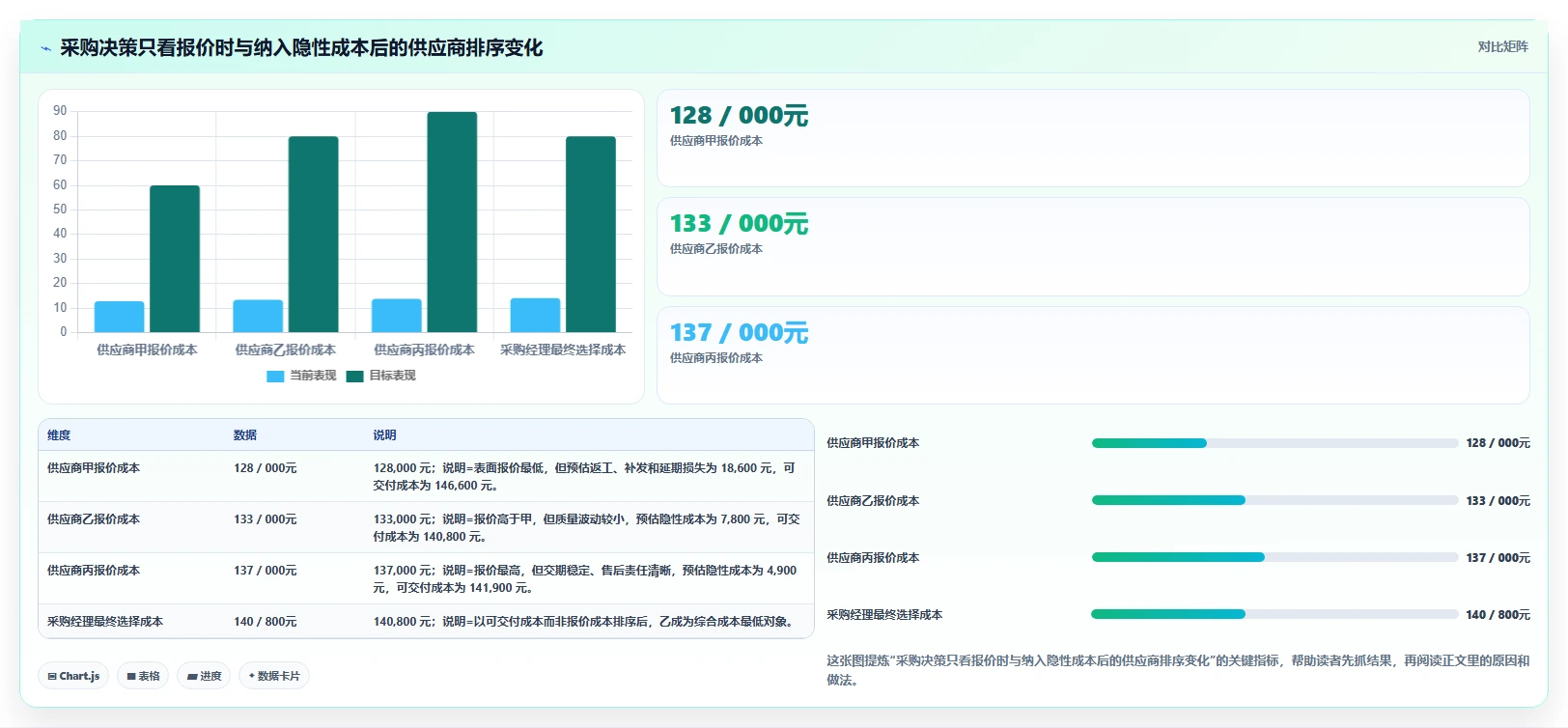The height and width of the screenshot is (728, 1568).
Task: Click the 对比矩阵 label in header
Action: tap(1502, 46)
